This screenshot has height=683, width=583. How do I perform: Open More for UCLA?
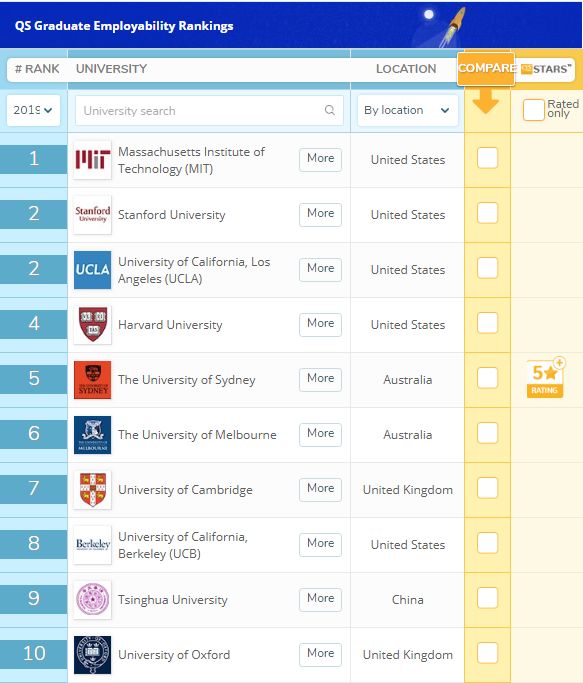click(x=320, y=269)
